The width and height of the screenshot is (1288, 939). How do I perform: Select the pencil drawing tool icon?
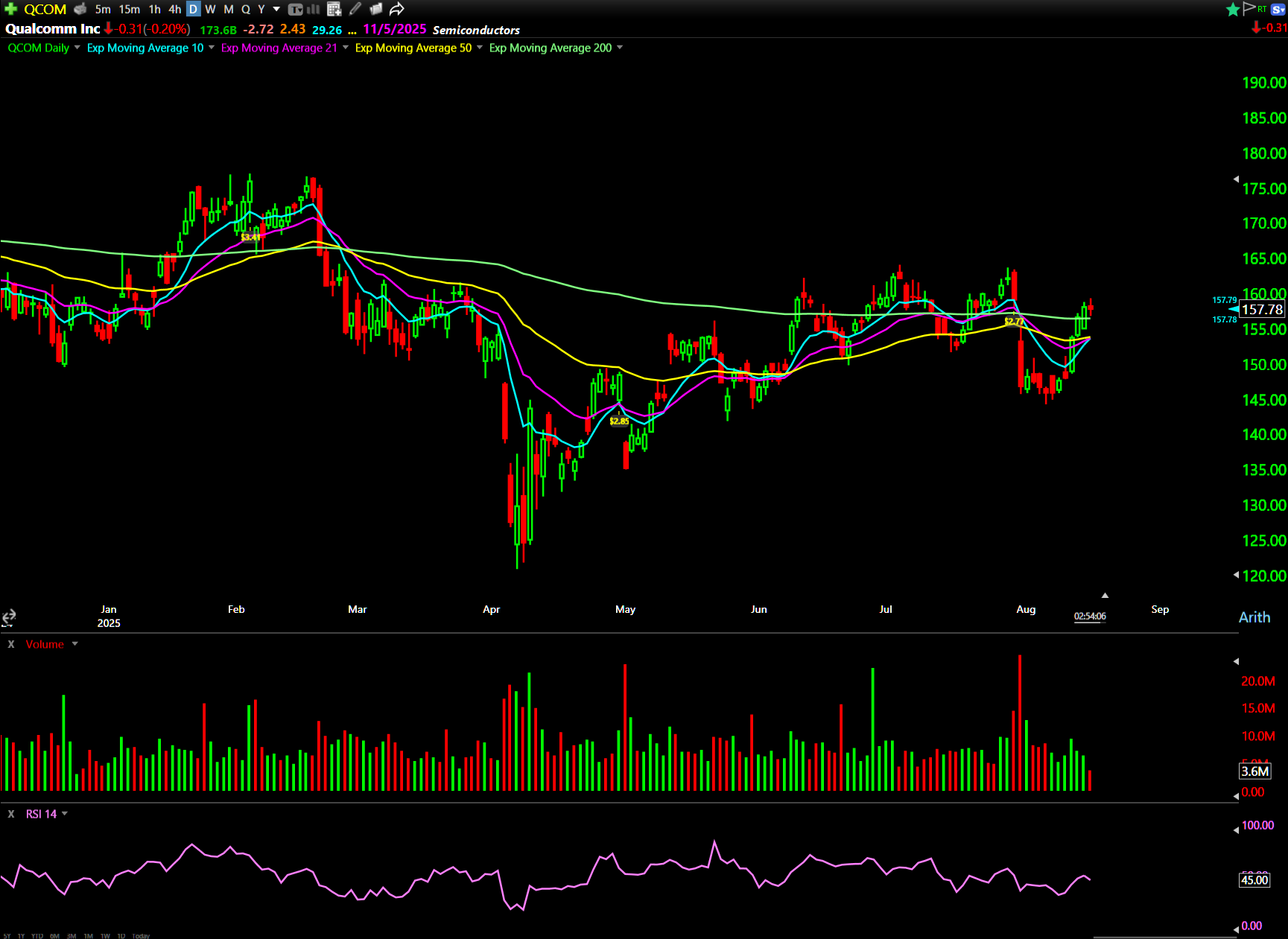[x=355, y=9]
